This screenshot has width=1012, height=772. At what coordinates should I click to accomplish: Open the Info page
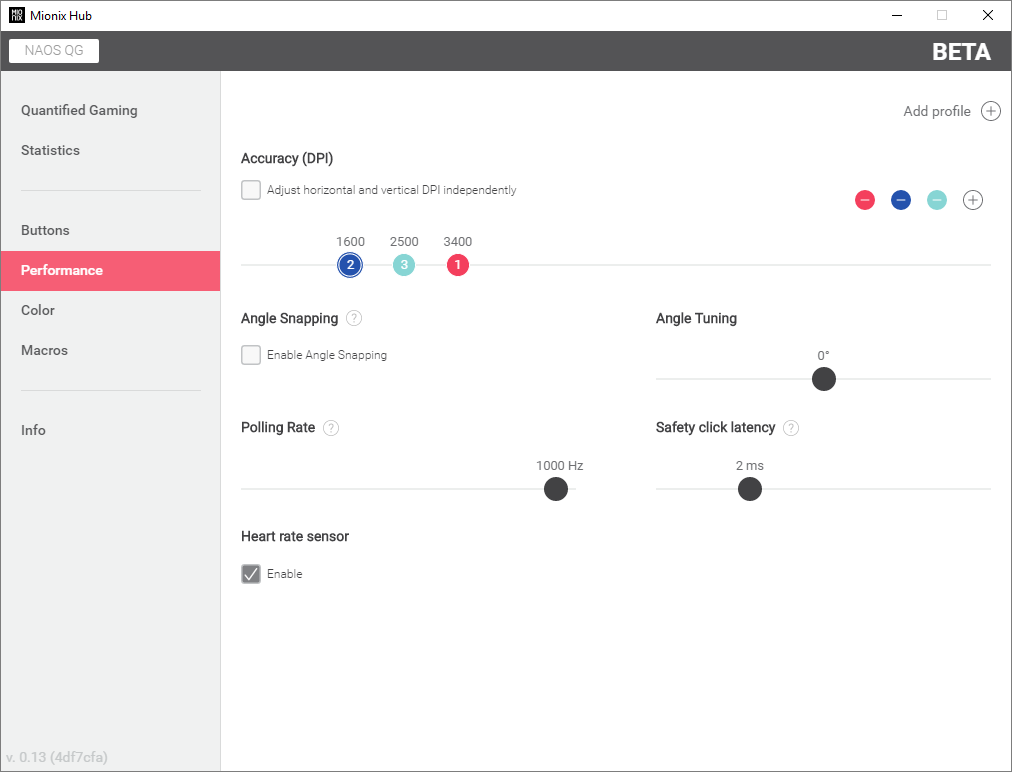coord(33,431)
